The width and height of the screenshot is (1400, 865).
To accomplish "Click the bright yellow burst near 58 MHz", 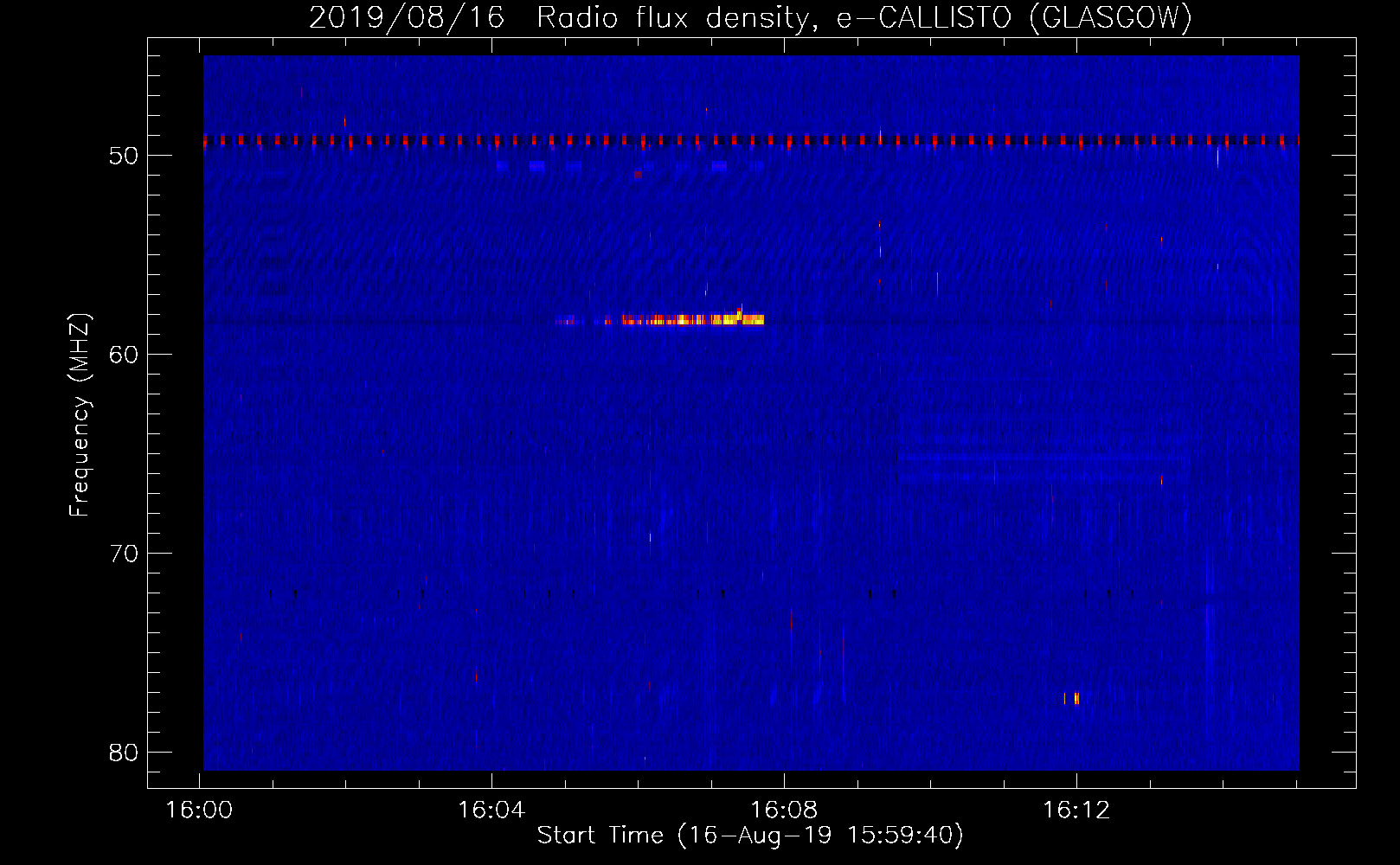I will point(693,319).
